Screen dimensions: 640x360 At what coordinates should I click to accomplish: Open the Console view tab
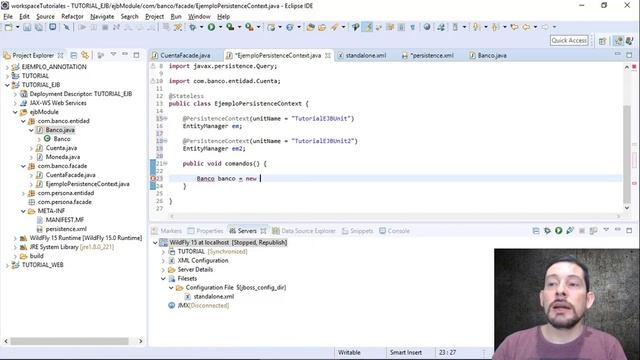[394, 231]
